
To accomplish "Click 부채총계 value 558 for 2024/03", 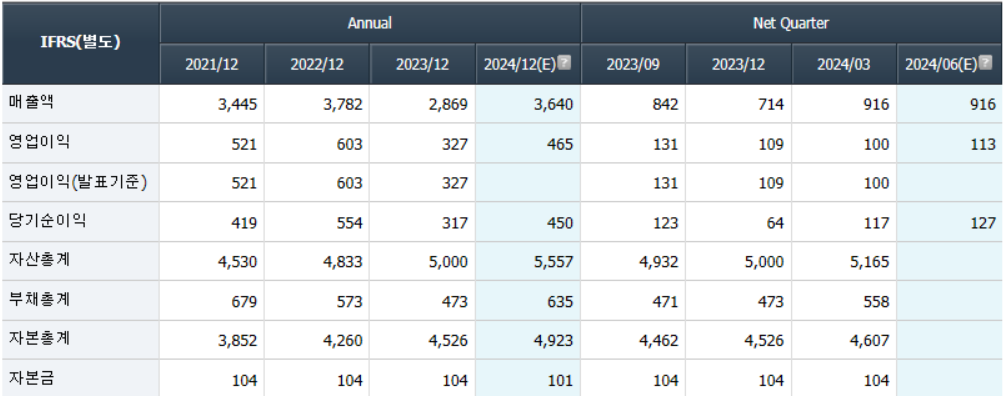I will point(877,302).
